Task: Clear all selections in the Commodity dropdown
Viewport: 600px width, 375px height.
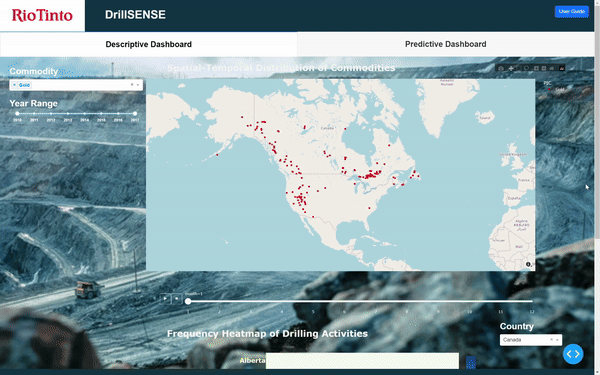Action: tap(132, 85)
